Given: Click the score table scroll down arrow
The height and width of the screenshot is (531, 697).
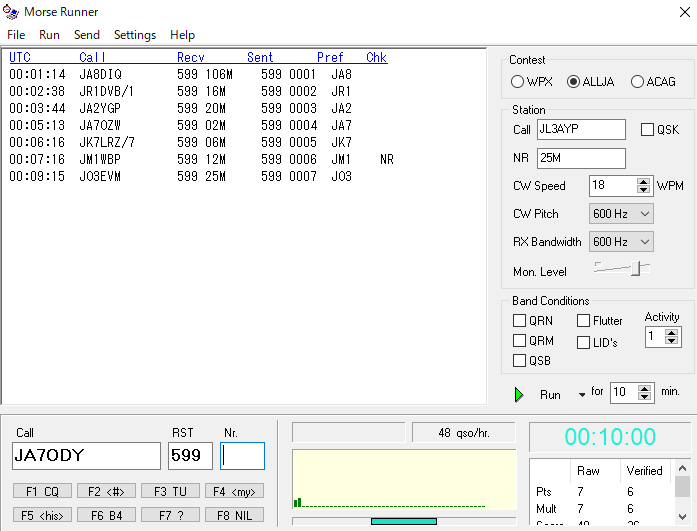Looking at the screenshot, I should coord(682,516).
